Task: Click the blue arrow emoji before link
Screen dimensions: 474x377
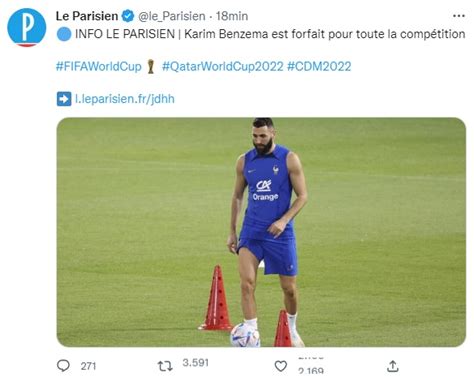Action: pos(64,99)
